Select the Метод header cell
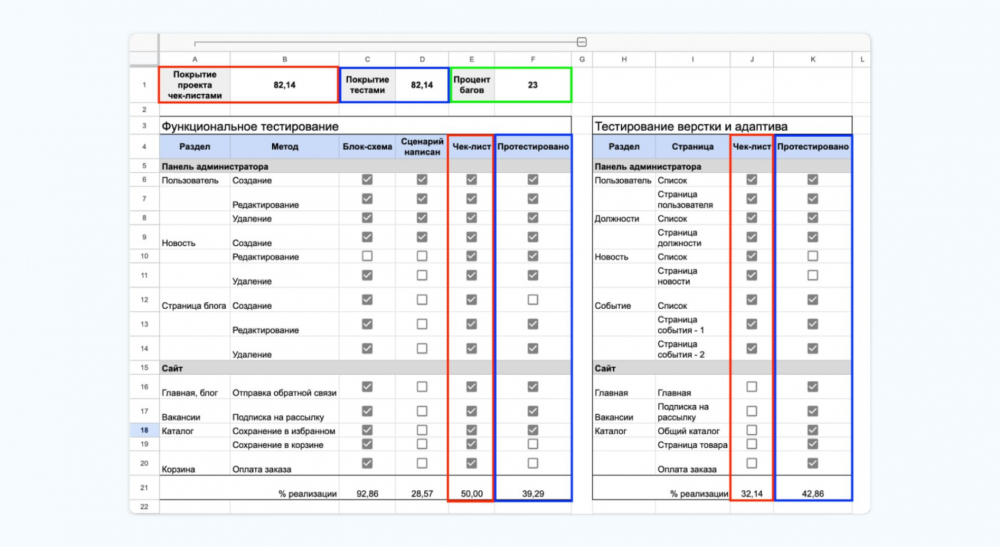1000x547 pixels. click(284, 147)
